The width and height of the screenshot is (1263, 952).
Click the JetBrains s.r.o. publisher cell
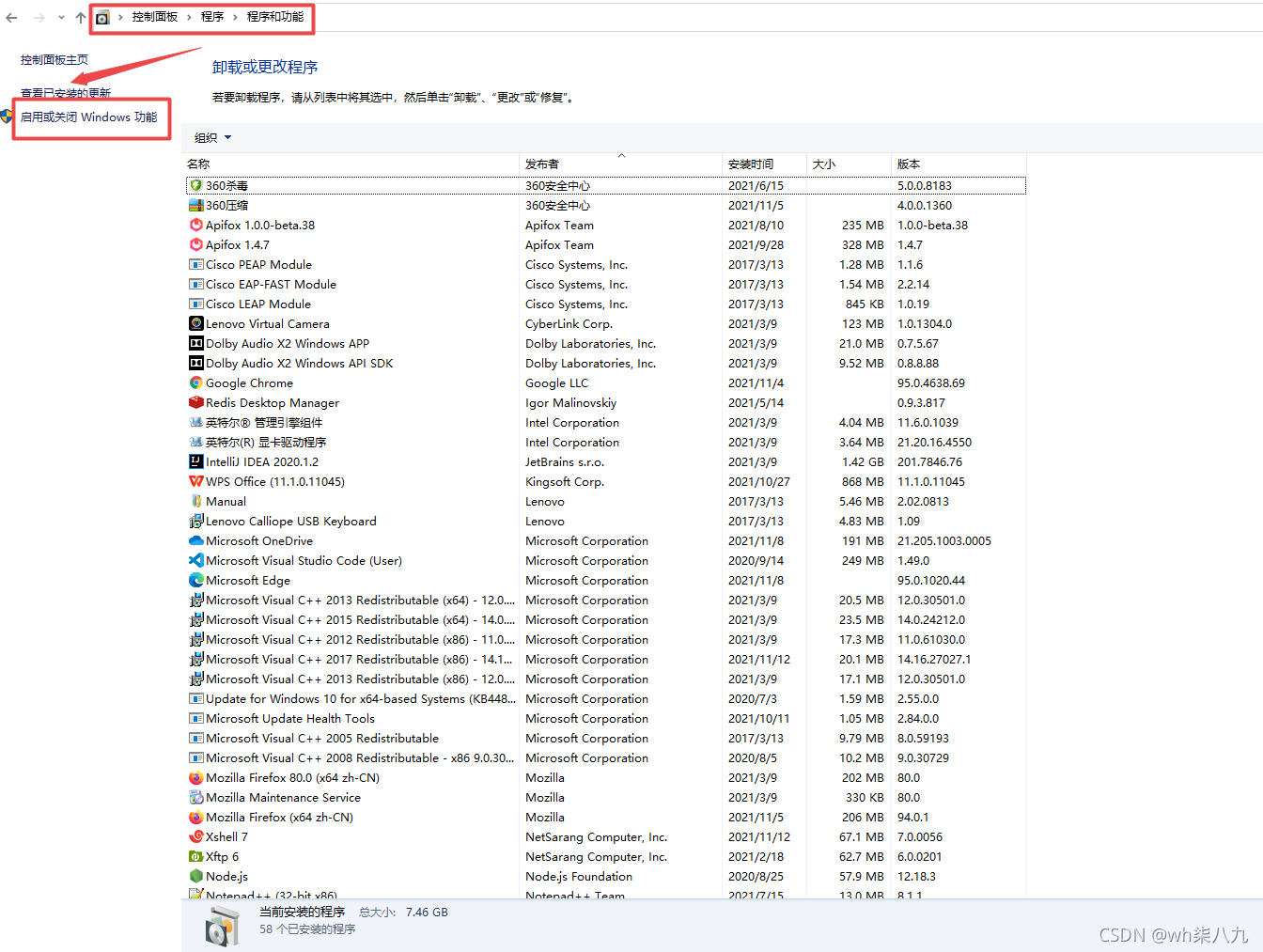click(565, 461)
